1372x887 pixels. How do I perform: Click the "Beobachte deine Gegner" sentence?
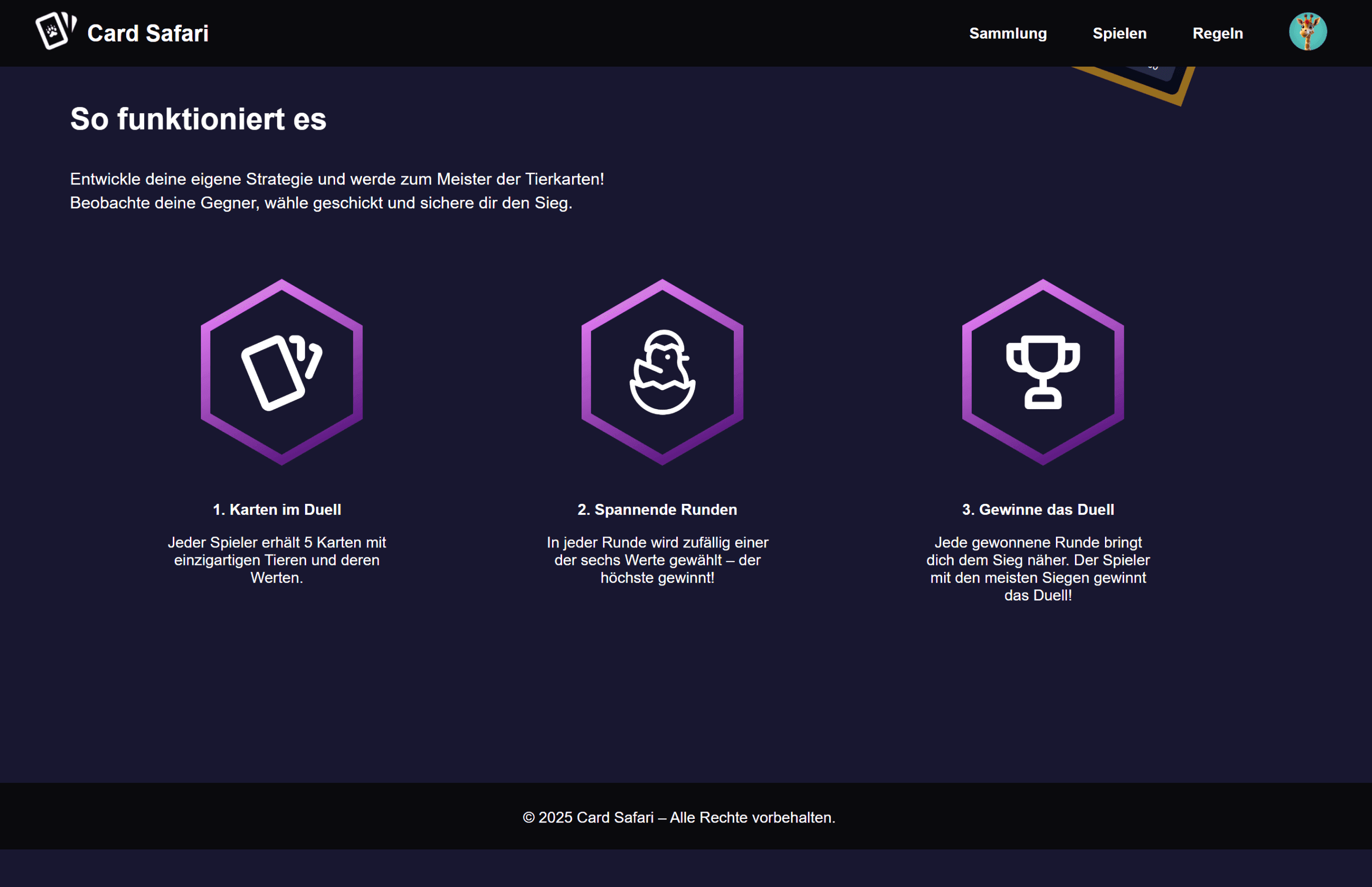click(x=321, y=203)
